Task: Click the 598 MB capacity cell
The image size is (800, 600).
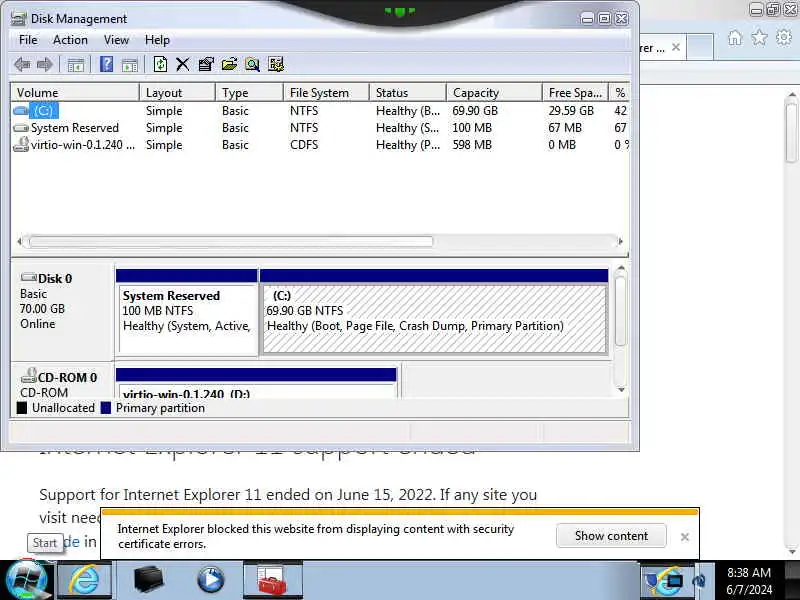Action: (472, 145)
